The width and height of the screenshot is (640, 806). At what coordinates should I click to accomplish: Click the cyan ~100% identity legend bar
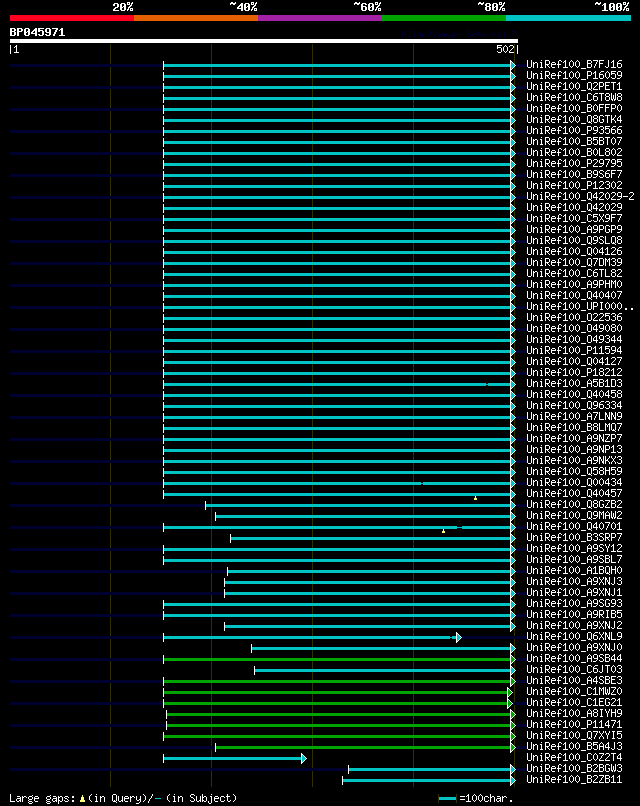(x=569, y=18)
